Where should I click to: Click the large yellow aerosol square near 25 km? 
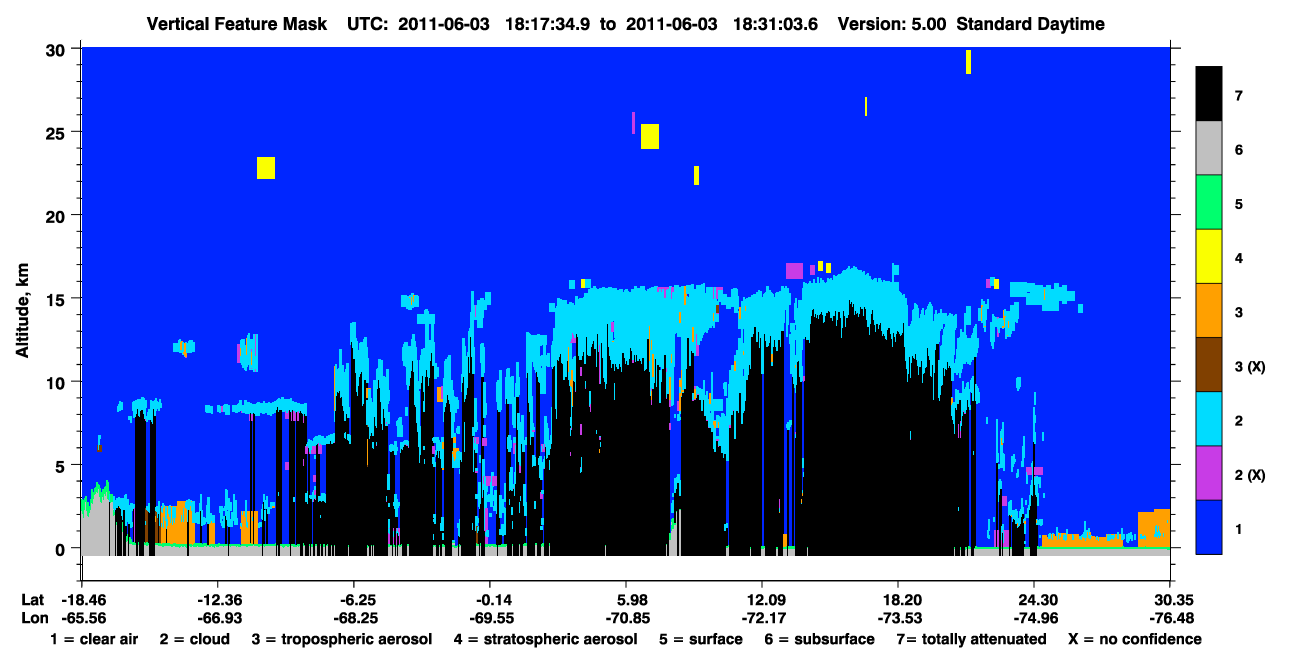coord(650,136)
